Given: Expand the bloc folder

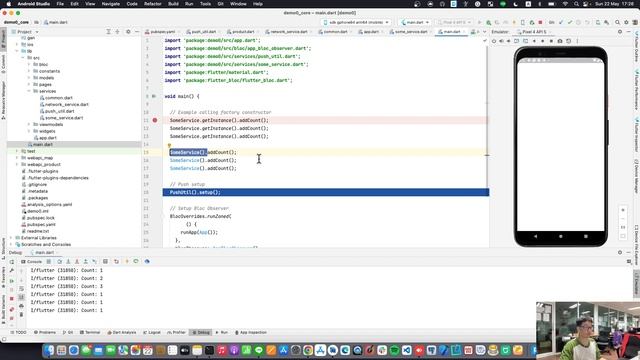Looking at the screenshot, I should pyautogui.click(x=29, y=64).
